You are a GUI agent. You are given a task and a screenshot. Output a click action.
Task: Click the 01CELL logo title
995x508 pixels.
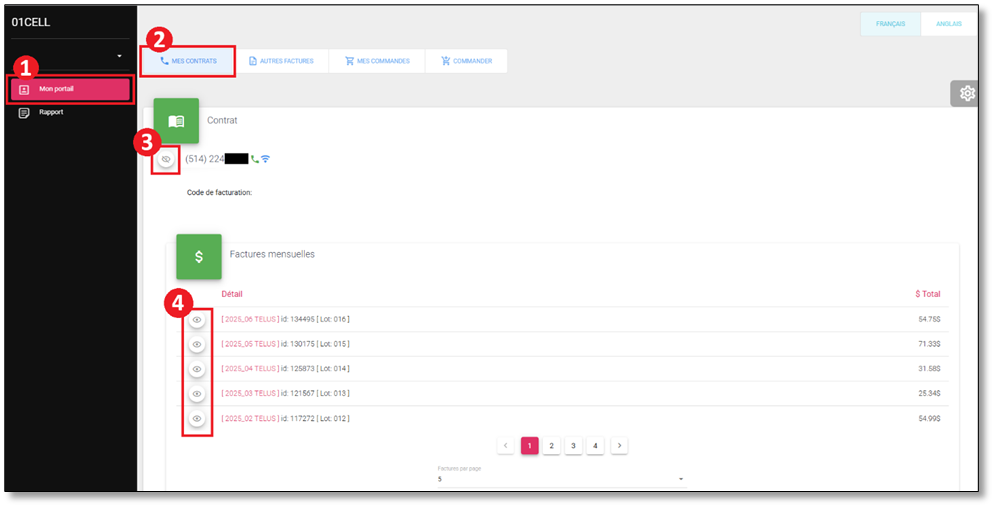click(x=30, y=23)
